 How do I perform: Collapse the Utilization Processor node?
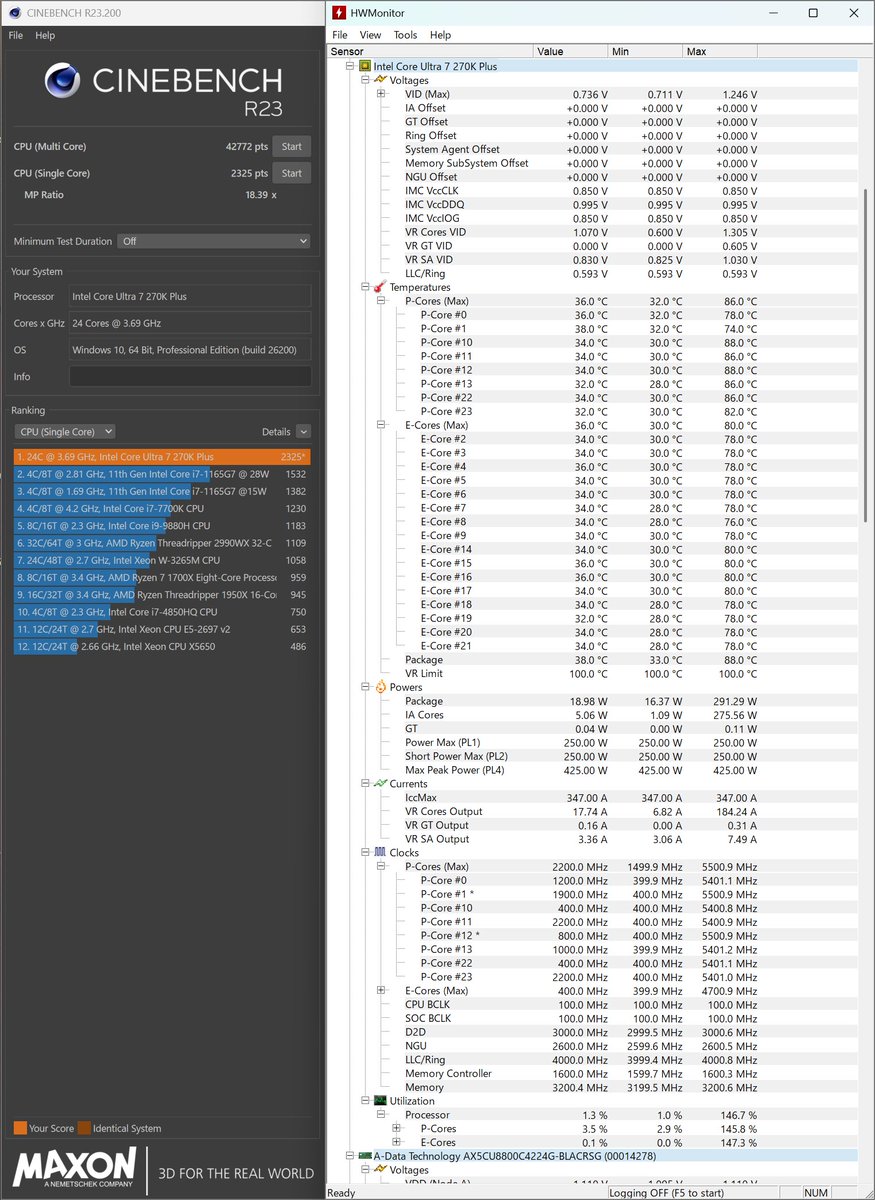click(x=381, y=1115)
